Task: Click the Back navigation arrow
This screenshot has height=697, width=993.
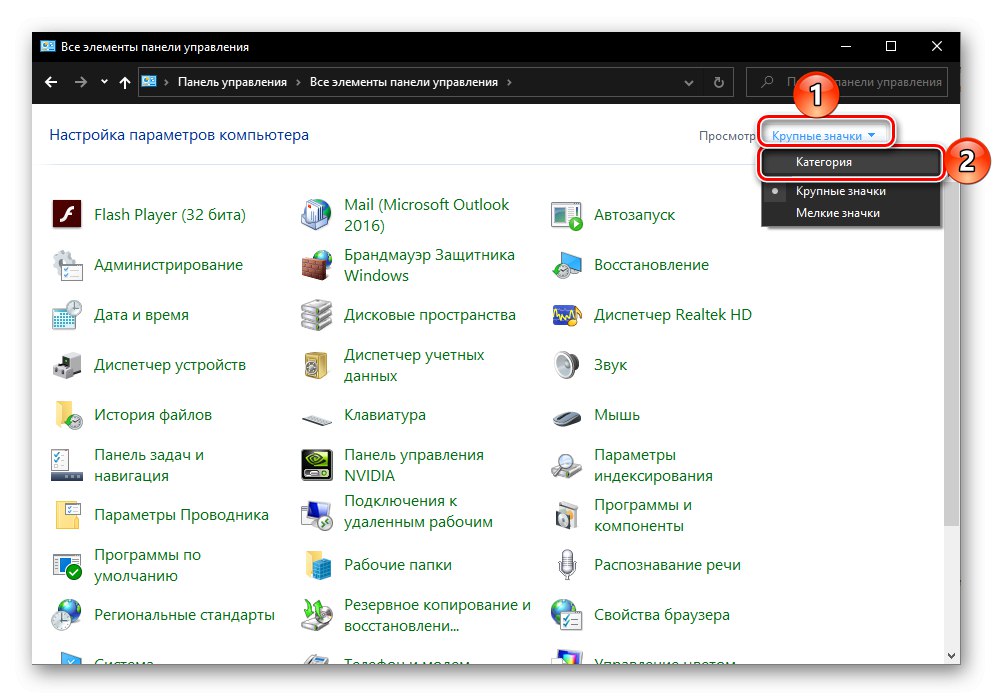Action: [x=51, y=82]
